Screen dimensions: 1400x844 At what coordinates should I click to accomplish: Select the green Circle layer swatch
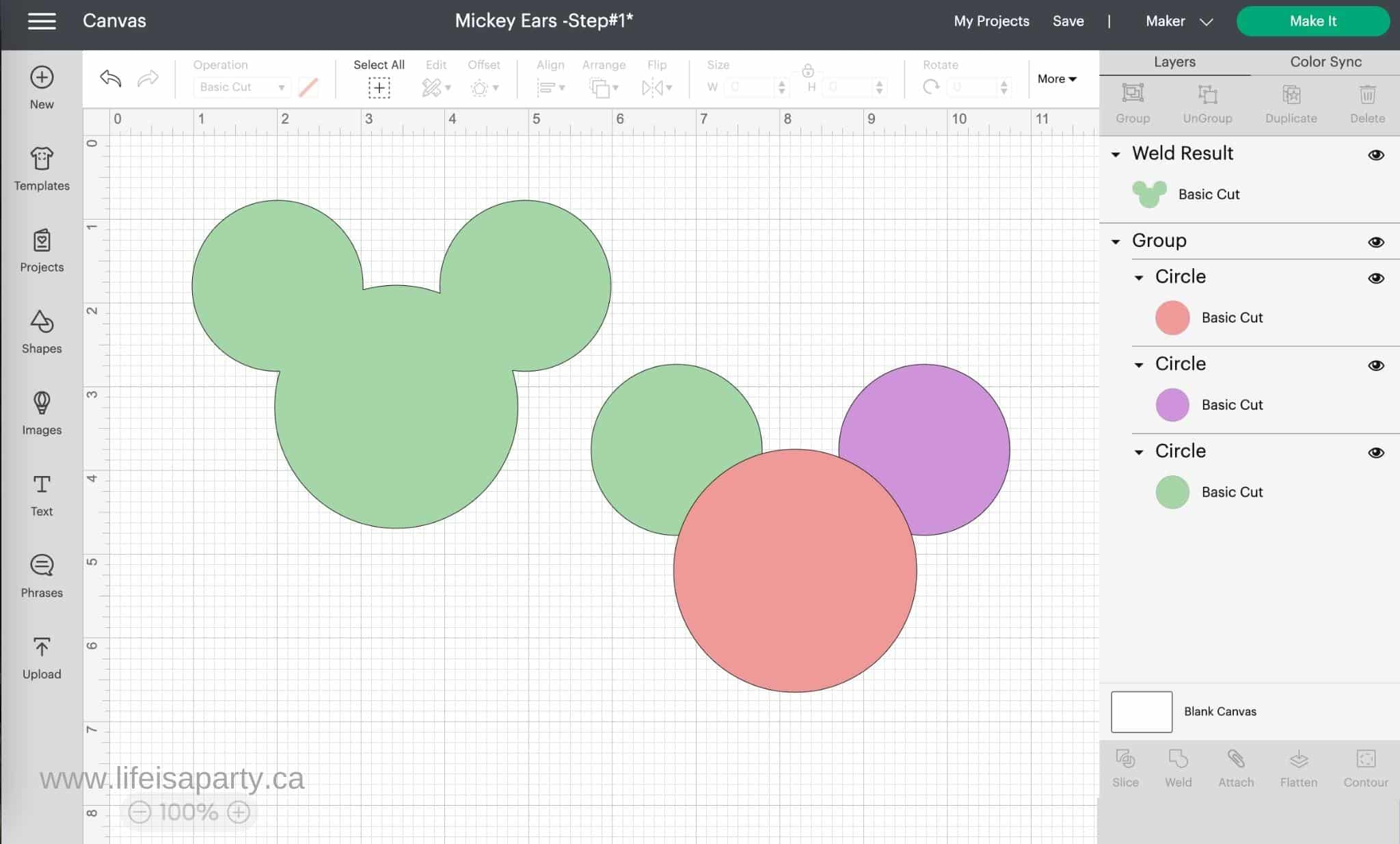[1172, 492]
